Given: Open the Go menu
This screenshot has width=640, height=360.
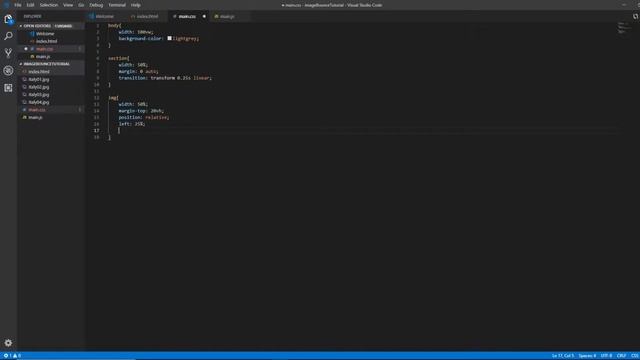Looking at the screenshot, I should 81,5.
